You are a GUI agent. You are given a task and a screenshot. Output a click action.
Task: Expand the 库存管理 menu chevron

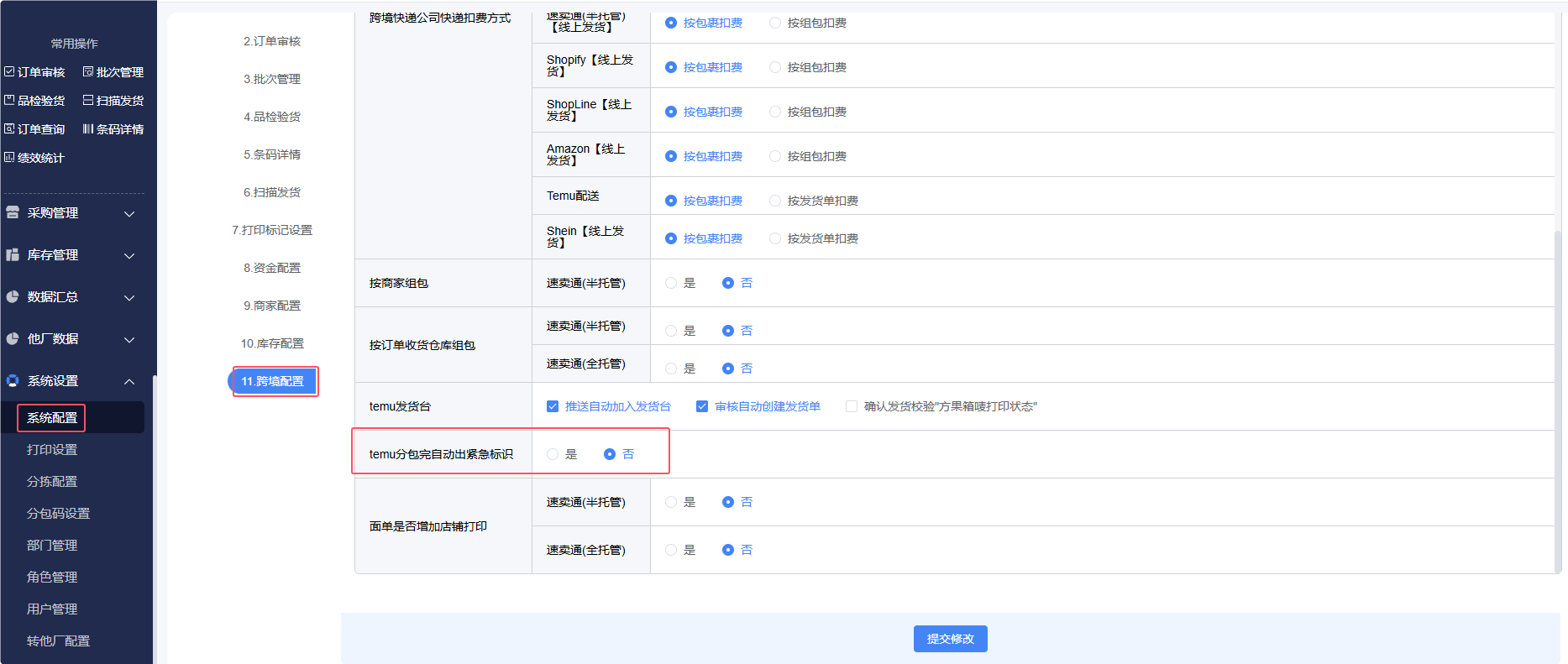tap(129, 256)
